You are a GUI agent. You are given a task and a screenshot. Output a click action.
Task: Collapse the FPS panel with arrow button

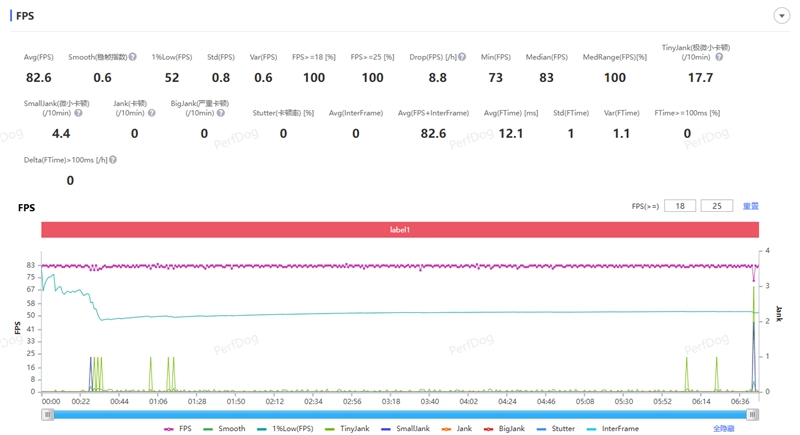click(782, 16)
